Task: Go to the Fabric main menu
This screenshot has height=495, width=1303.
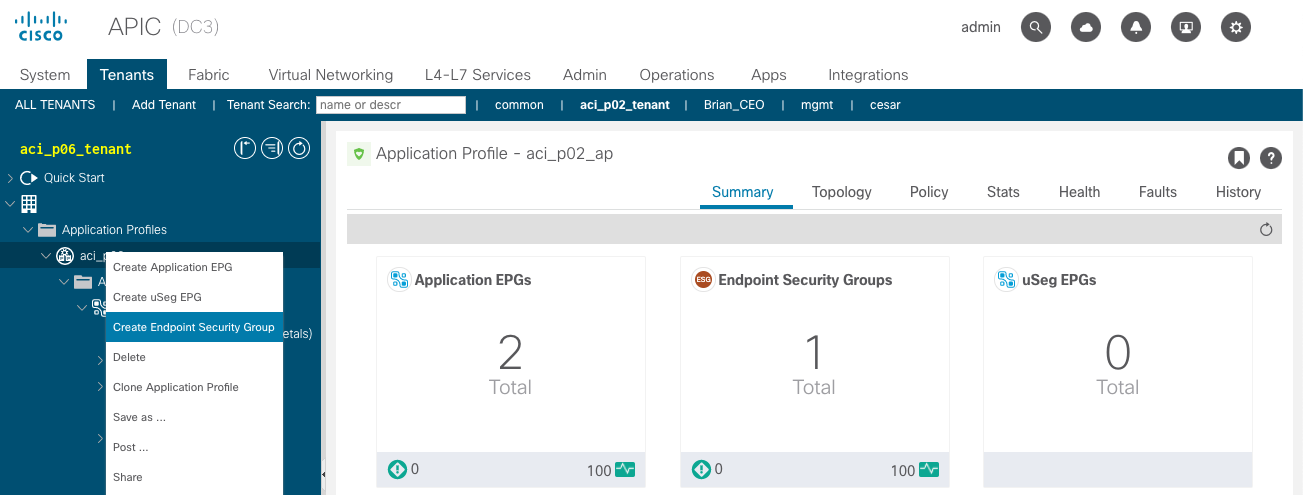Action: 208,75
